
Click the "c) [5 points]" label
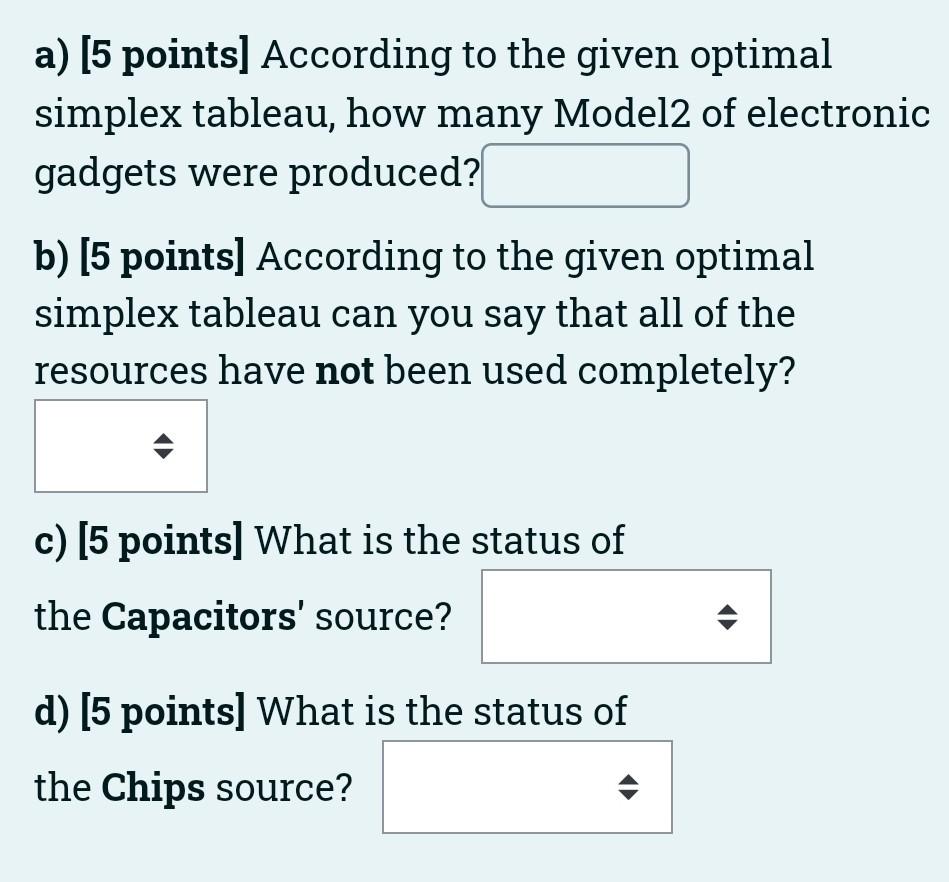tap(138, 541)
